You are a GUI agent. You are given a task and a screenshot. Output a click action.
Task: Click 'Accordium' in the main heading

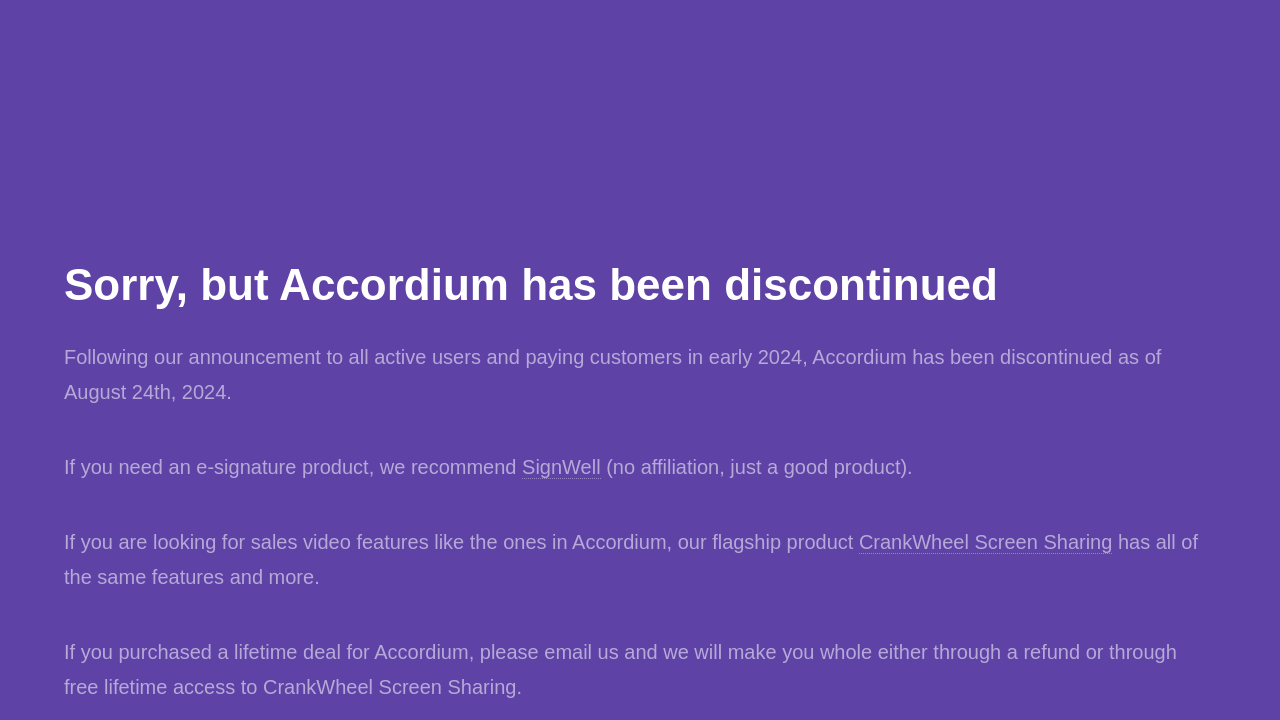point(393,285)
